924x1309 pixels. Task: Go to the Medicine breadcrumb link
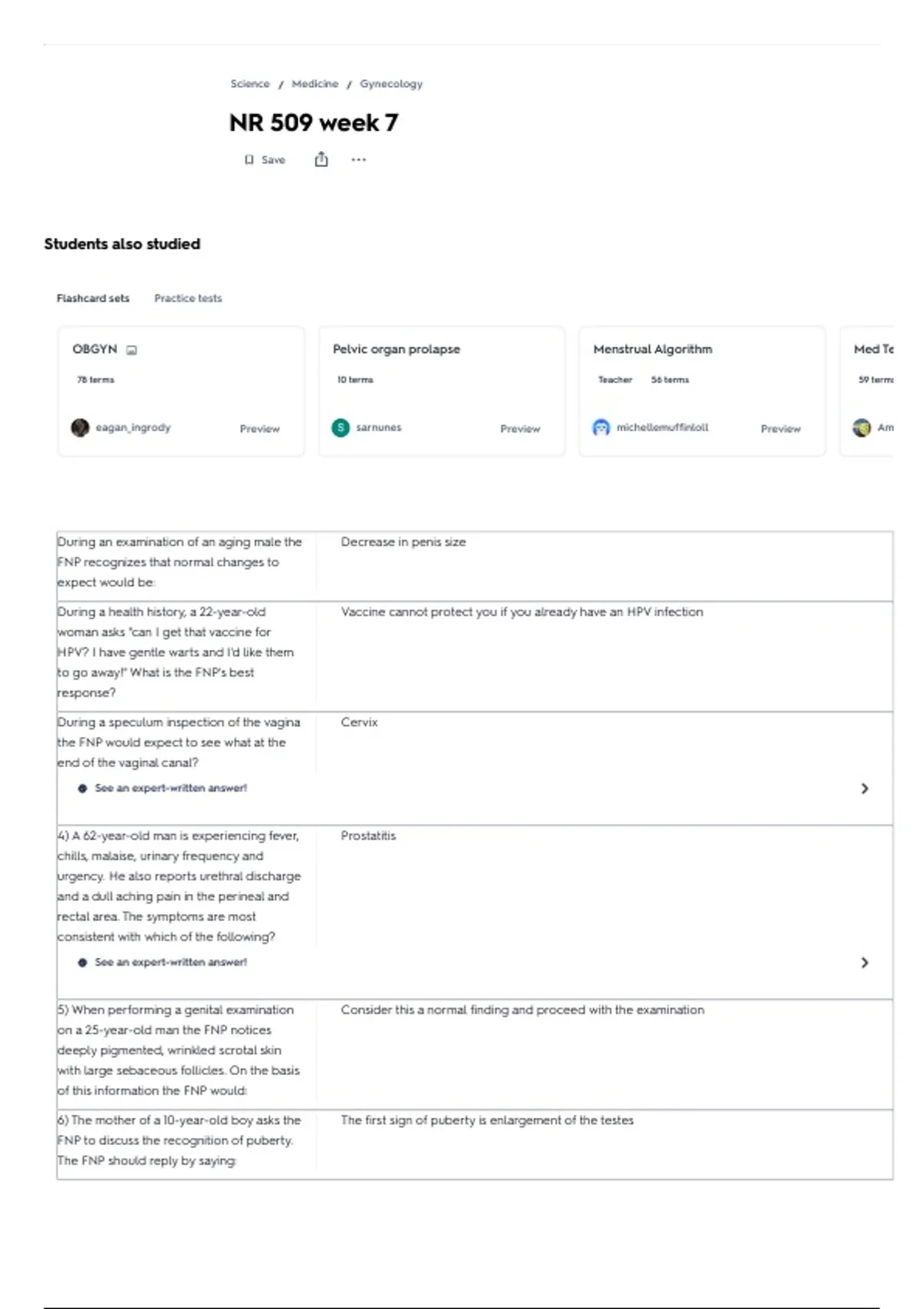pos(315,84)
